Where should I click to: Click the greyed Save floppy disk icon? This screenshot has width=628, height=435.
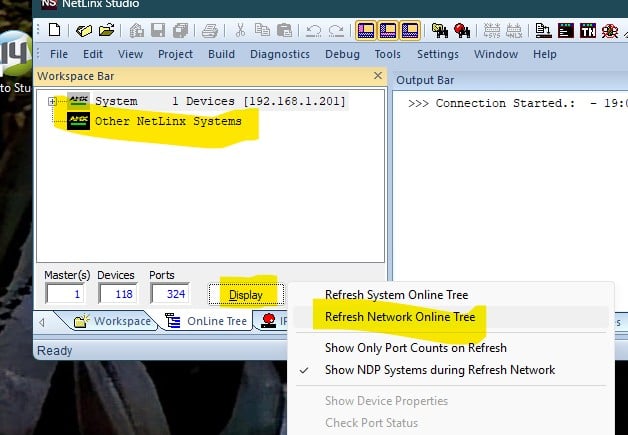pyautogui.click(x=158, y=30)
